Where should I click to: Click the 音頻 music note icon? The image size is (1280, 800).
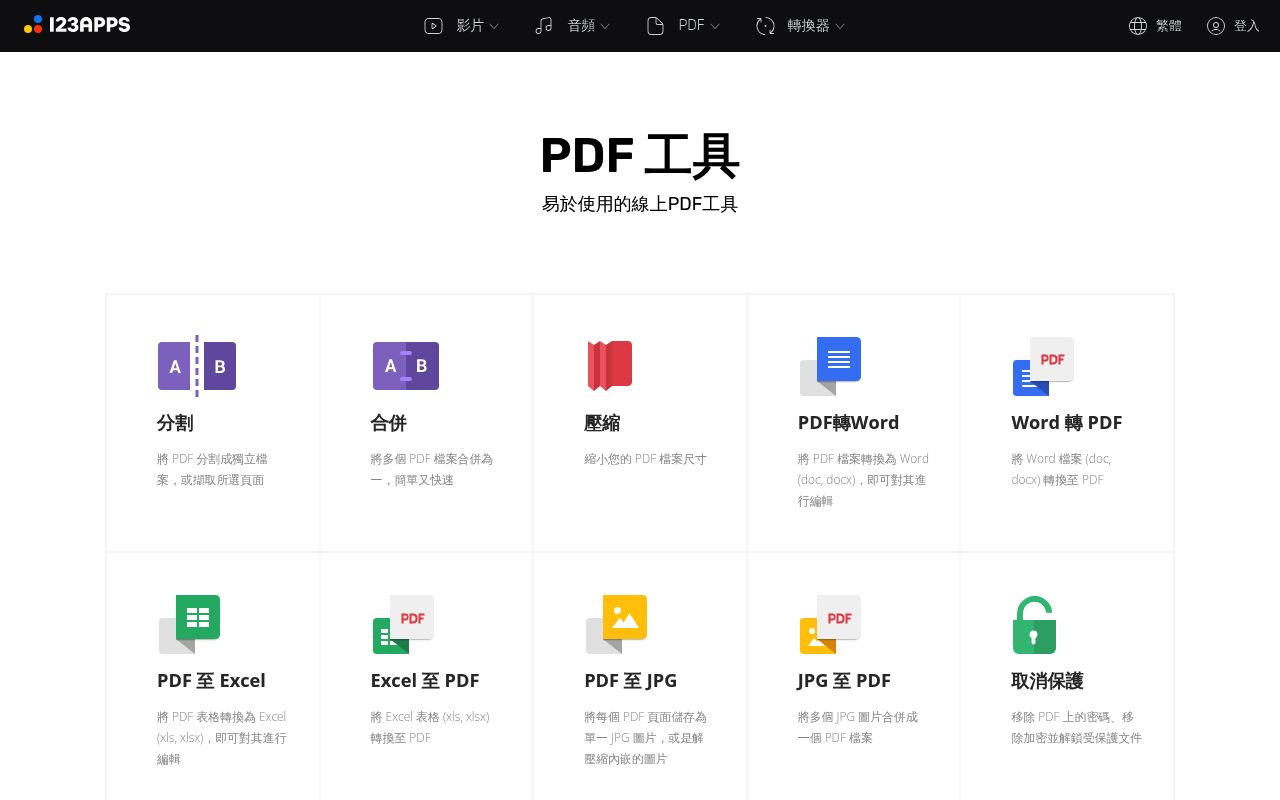coord(544,26)
